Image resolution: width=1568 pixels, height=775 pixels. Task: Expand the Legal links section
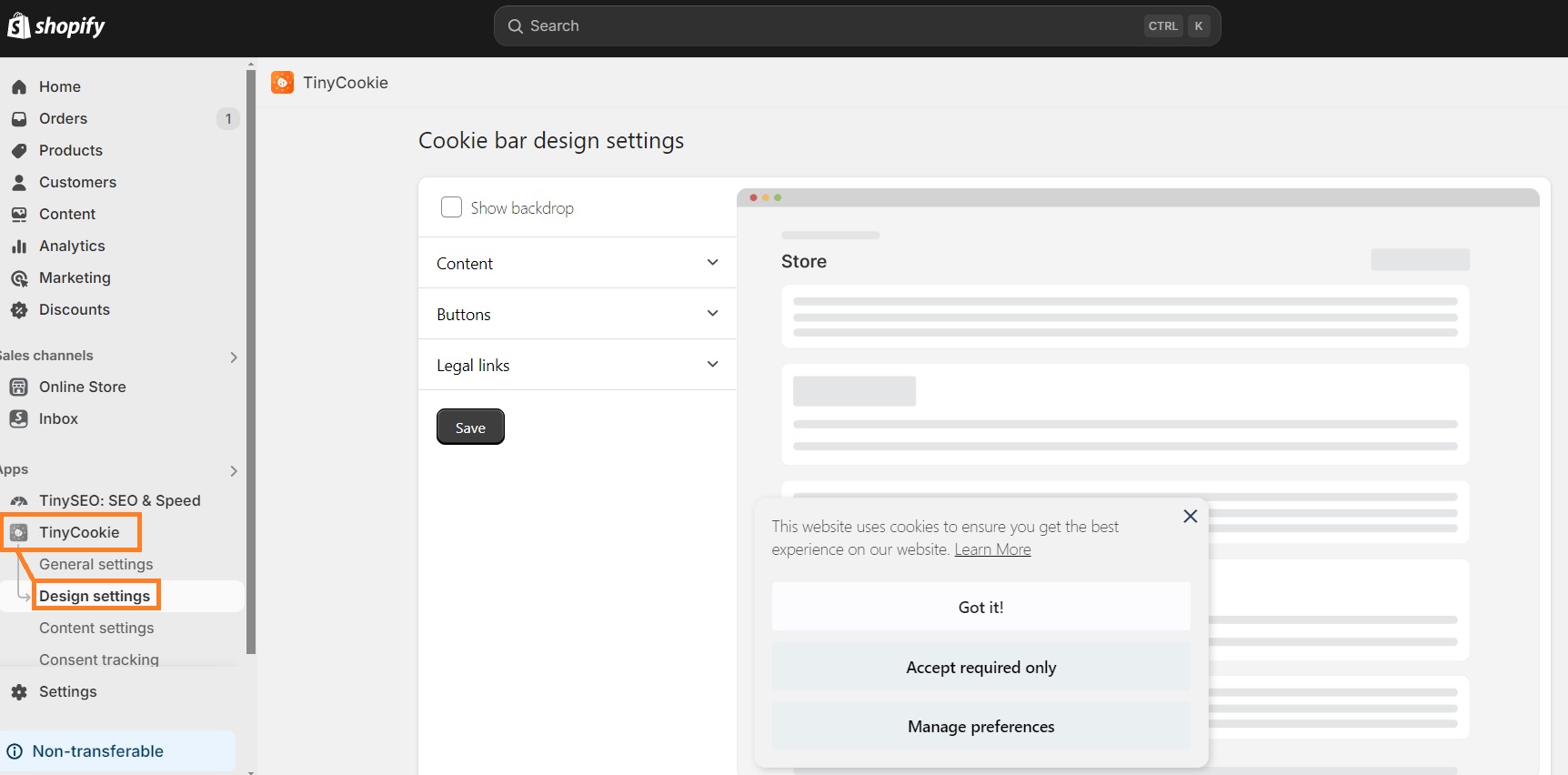578,365
